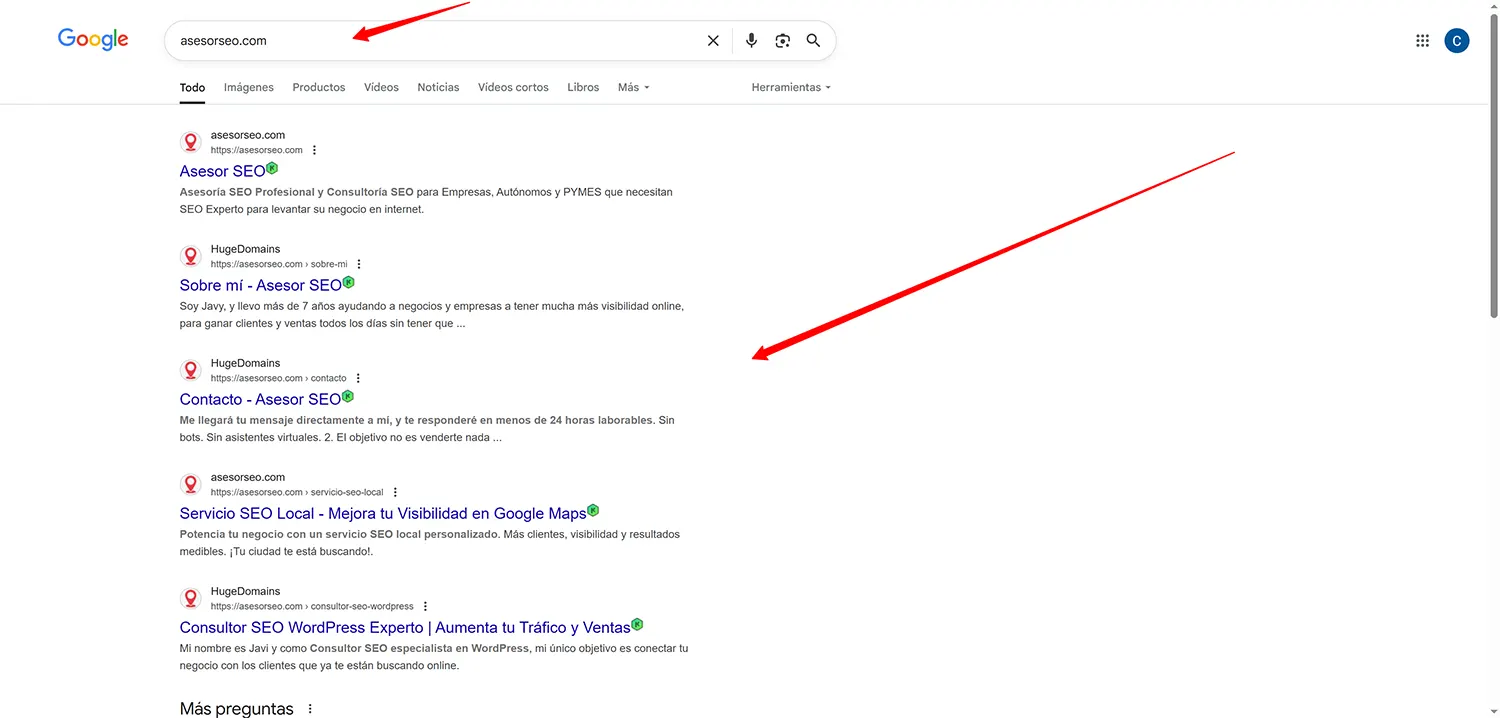This screenshot has width=1500, height=718.
Task: Select the Vídeos cortos filter
Action: coord(513,87)
